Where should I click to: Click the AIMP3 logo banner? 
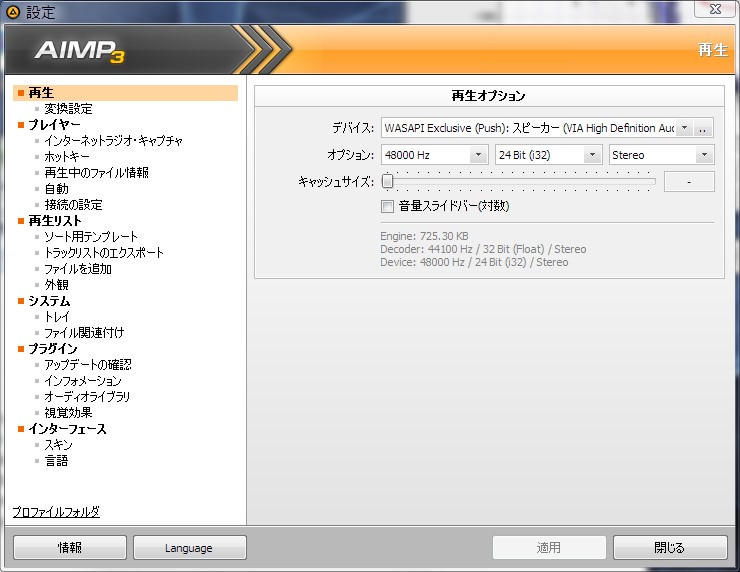point(80,51)
